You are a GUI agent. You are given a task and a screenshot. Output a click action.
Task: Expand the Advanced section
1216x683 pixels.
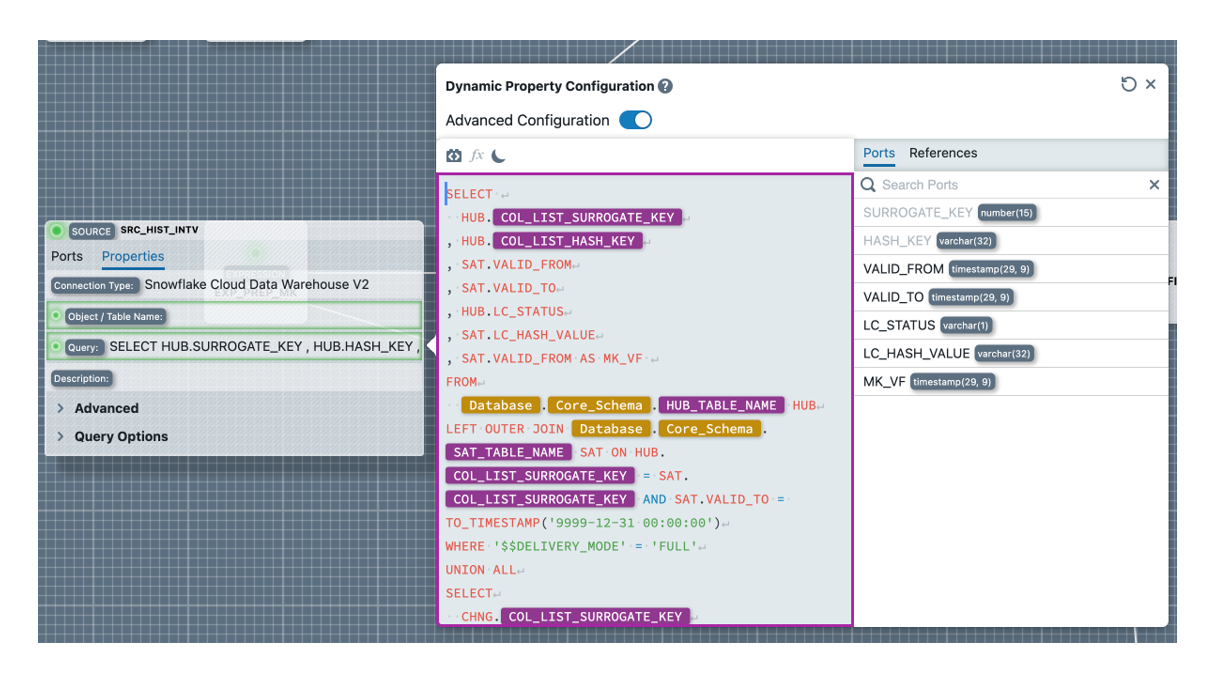point(61,408)
